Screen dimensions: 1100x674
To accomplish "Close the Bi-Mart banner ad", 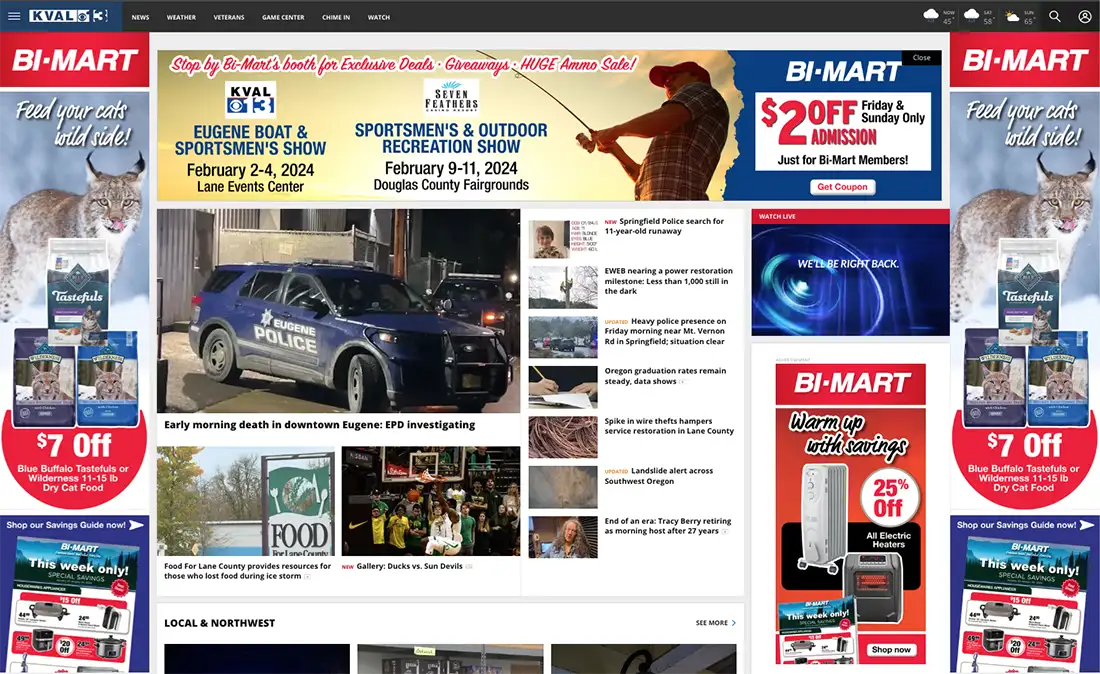I will point(922,58).
